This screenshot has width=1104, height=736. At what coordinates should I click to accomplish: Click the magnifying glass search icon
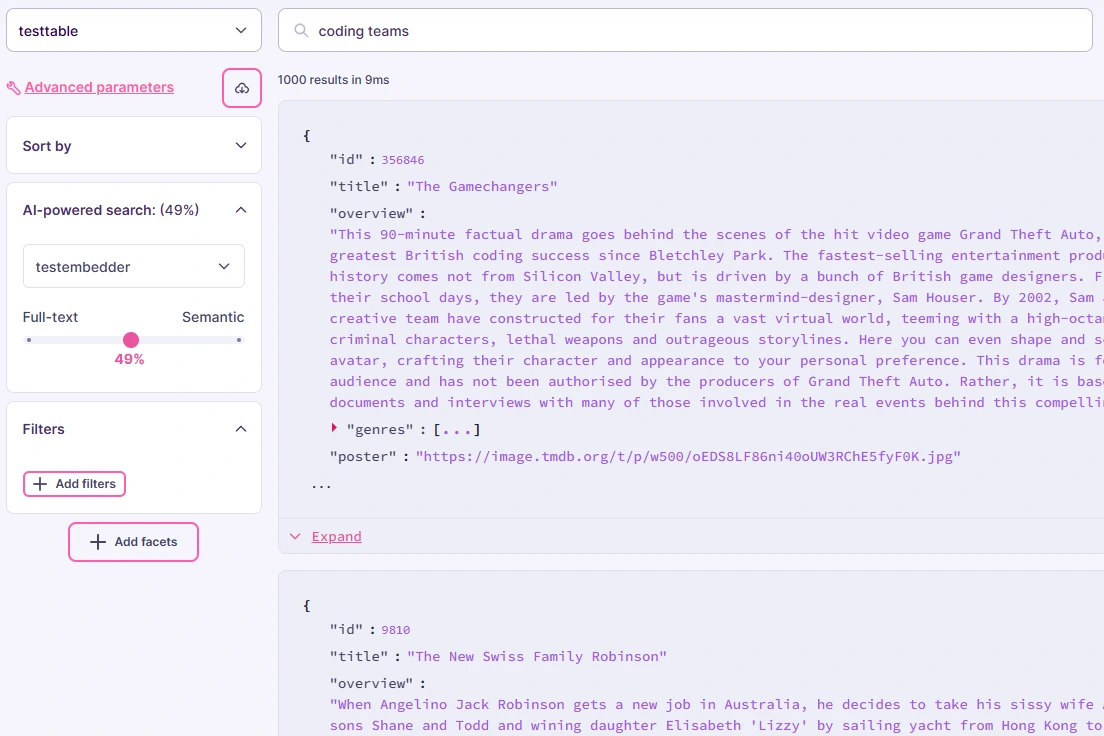(x=300, y=31)
